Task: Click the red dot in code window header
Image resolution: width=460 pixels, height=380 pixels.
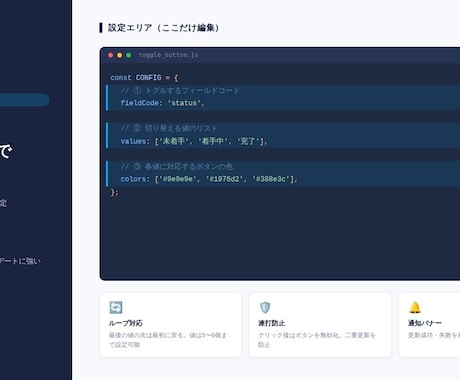Action: pos(111,55)
